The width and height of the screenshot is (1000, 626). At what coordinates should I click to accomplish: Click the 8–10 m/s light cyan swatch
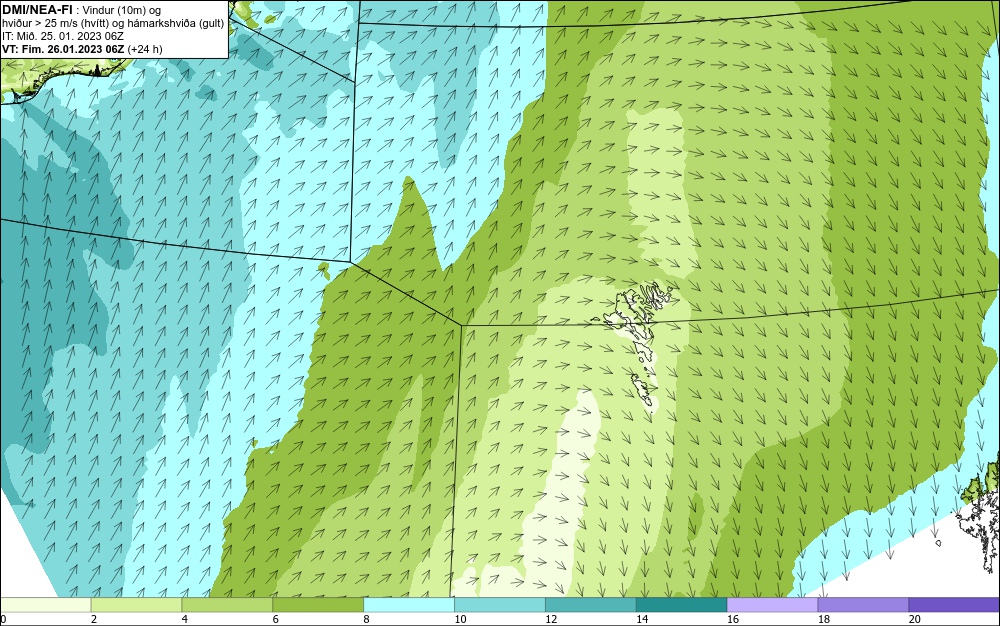pyautogui.click(x=409, y=605)
